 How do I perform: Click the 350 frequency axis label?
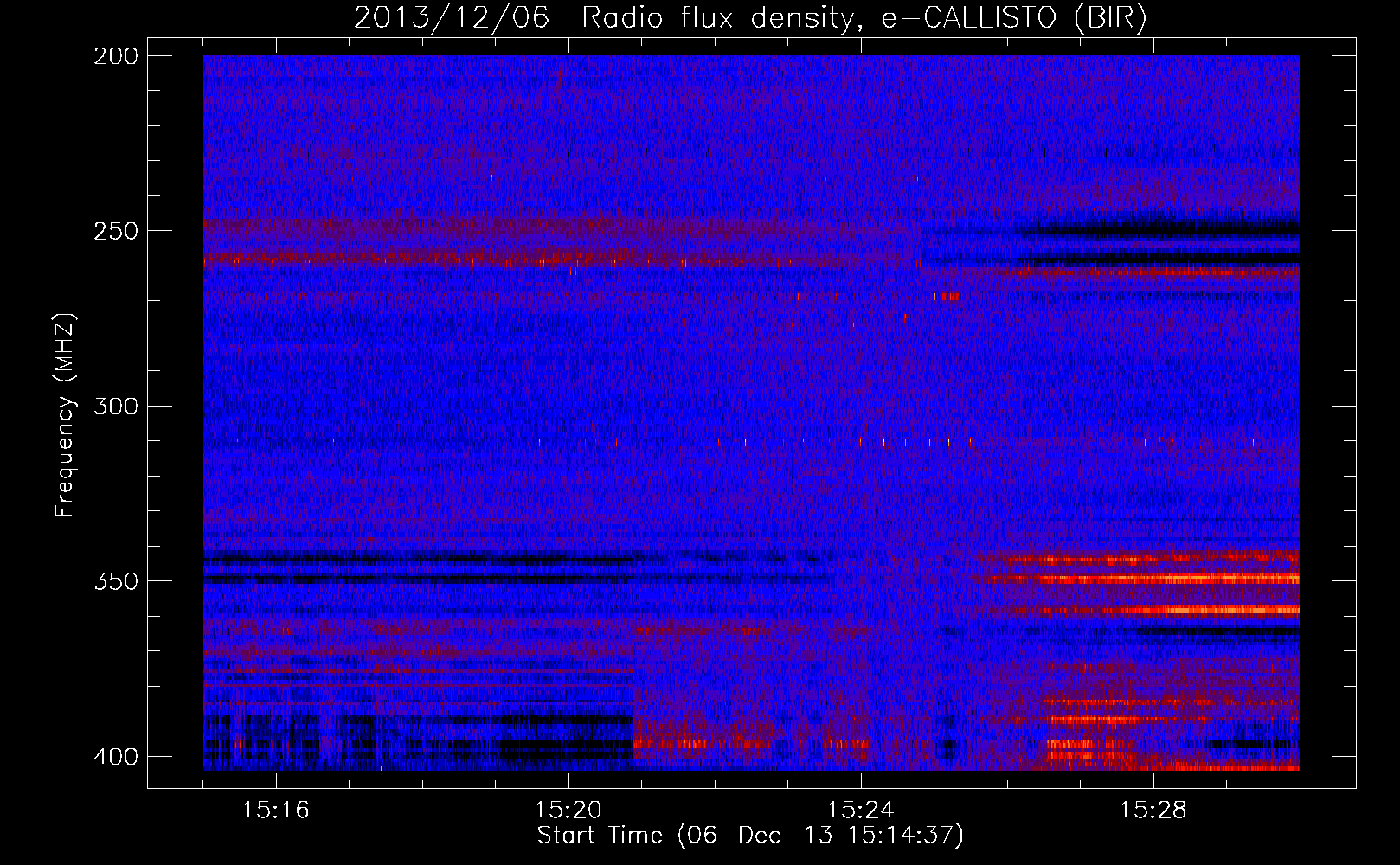[x=114, y=581]
